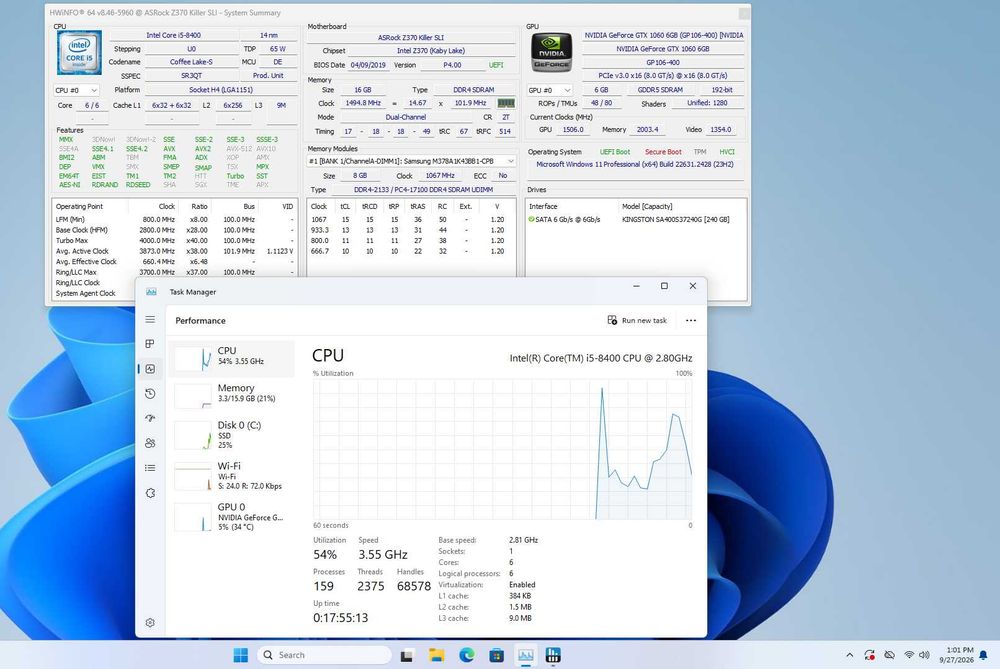Screen dimensions: 1000x669
Task: Click KINGSTON SA400S37240G drive entry
Action: [x=675, y=219]
